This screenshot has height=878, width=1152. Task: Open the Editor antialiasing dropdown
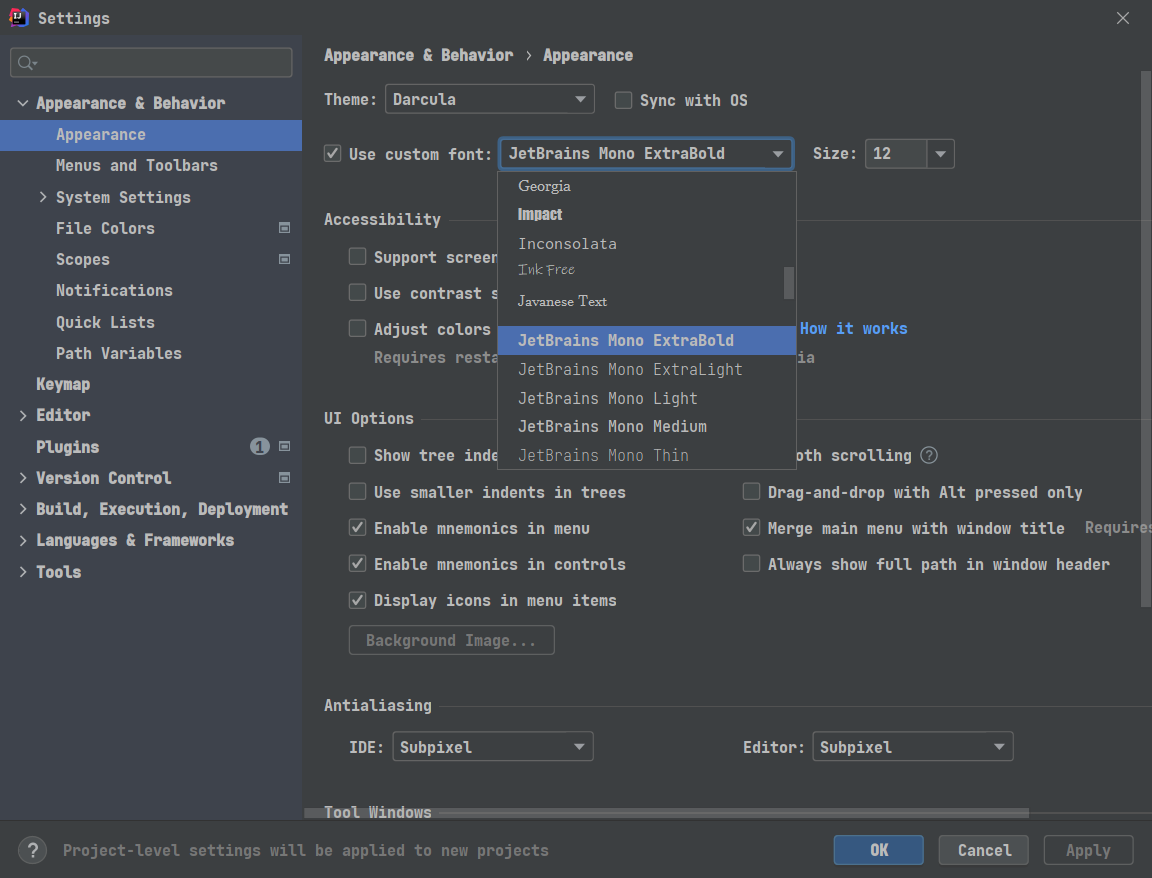point(912,746)
